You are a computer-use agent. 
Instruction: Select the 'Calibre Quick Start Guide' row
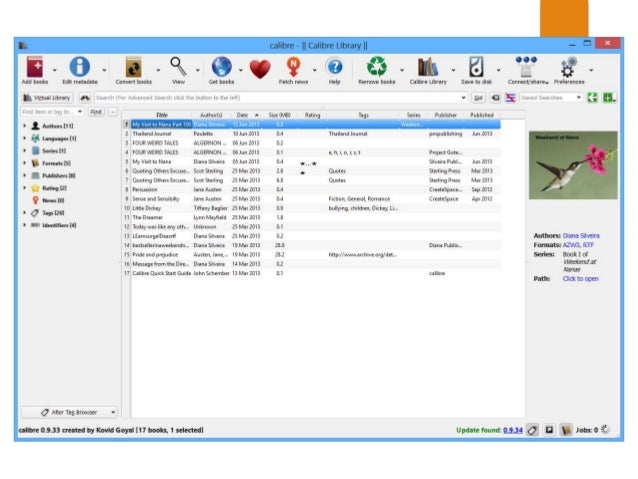pyautogui.click(x=312, y=273)
